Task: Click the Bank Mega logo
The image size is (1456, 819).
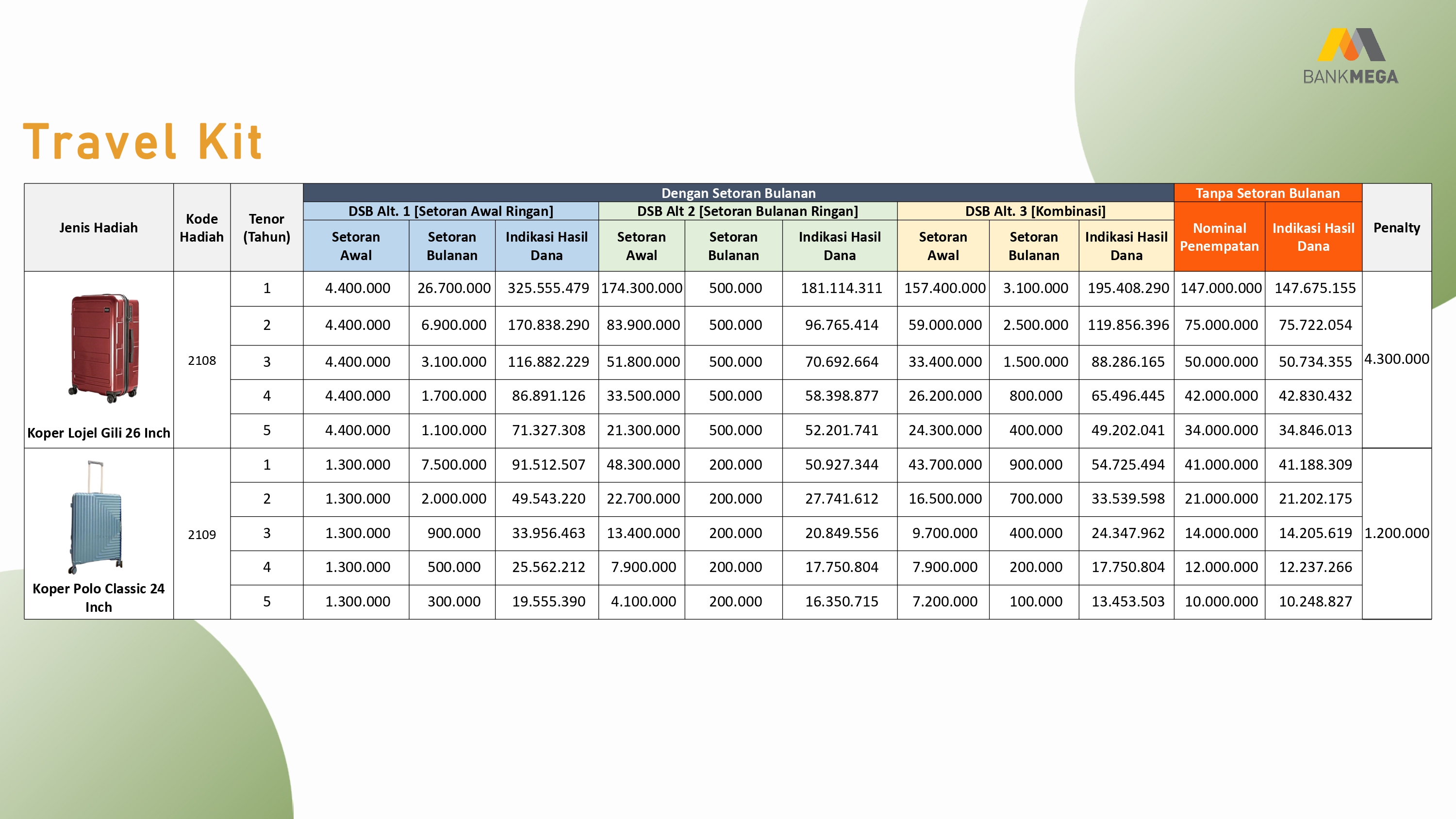Action: click(x=1351, y=56)
